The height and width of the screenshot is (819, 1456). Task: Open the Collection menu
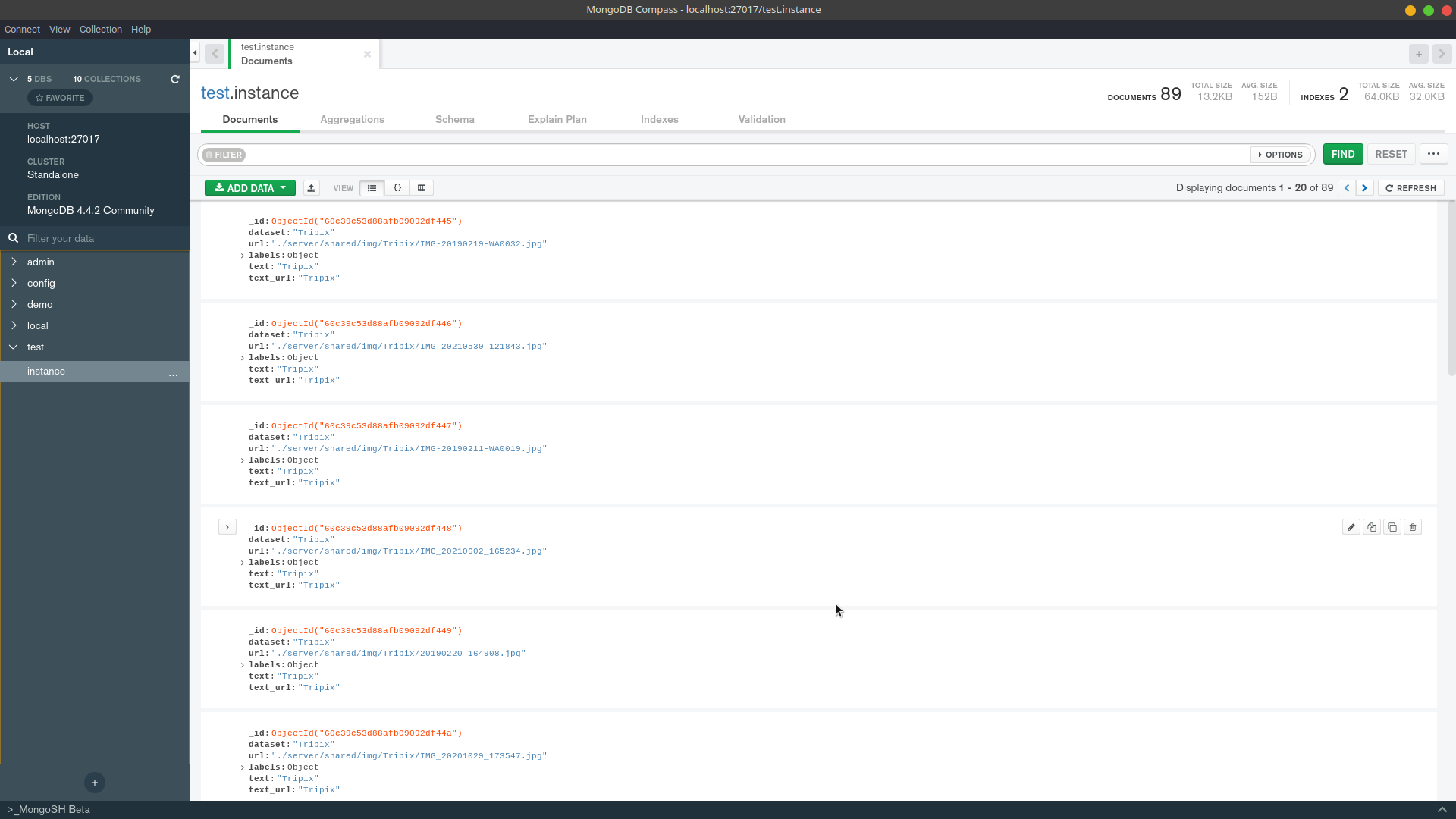click(100, 30)
